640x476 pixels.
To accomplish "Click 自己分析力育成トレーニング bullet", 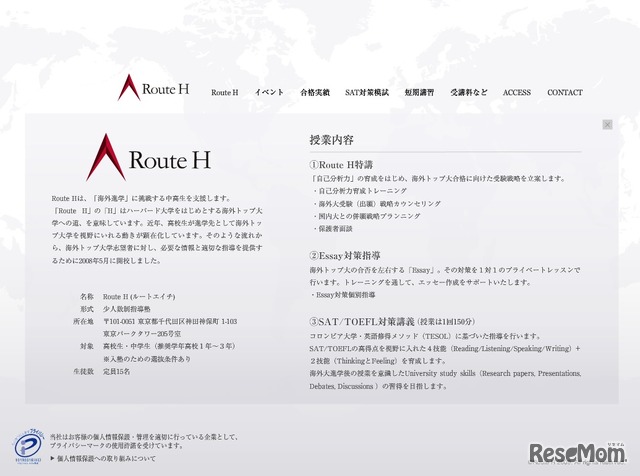I will [360, 191].
